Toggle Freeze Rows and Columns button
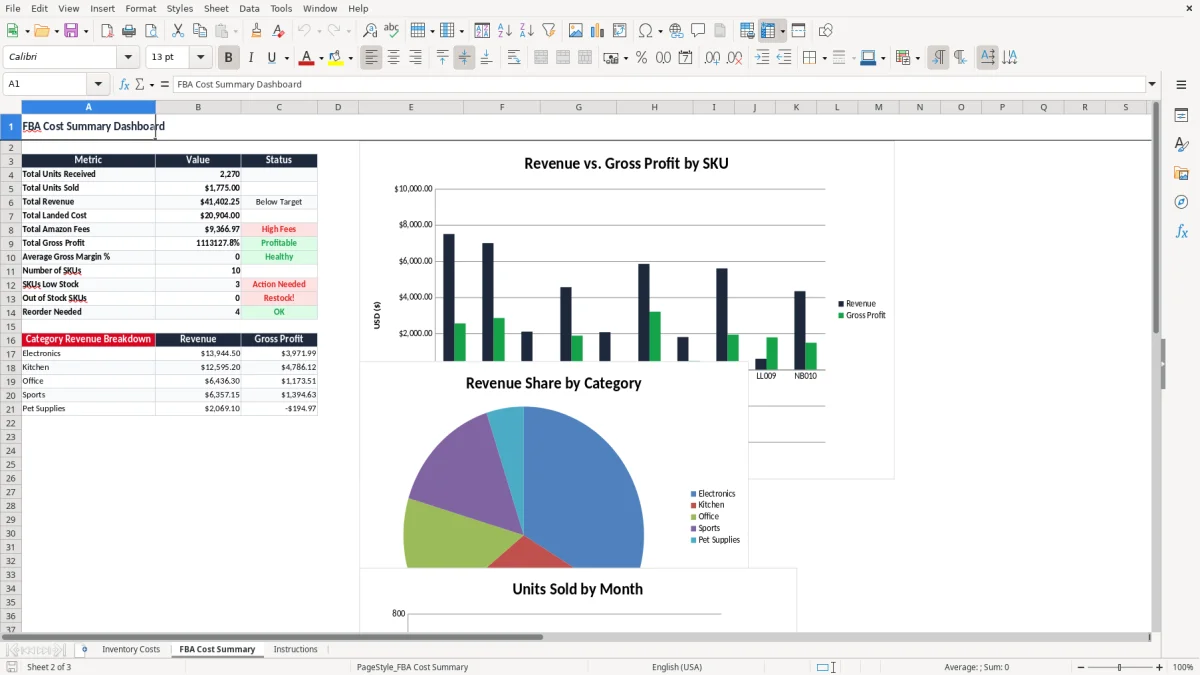1200x675 pixels. tap(768, 31)
